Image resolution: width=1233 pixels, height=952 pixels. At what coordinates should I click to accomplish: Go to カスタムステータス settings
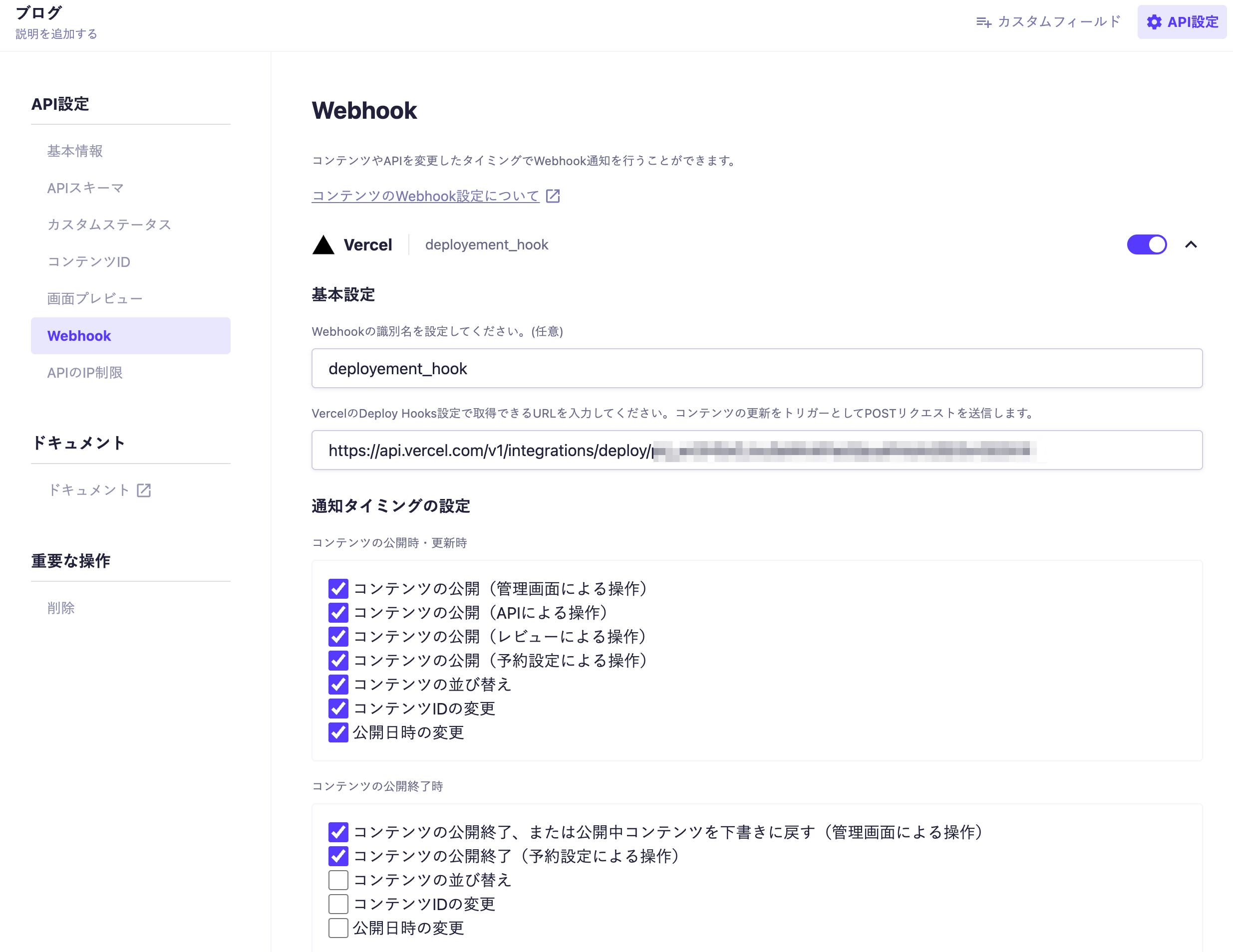coord(109,225)
